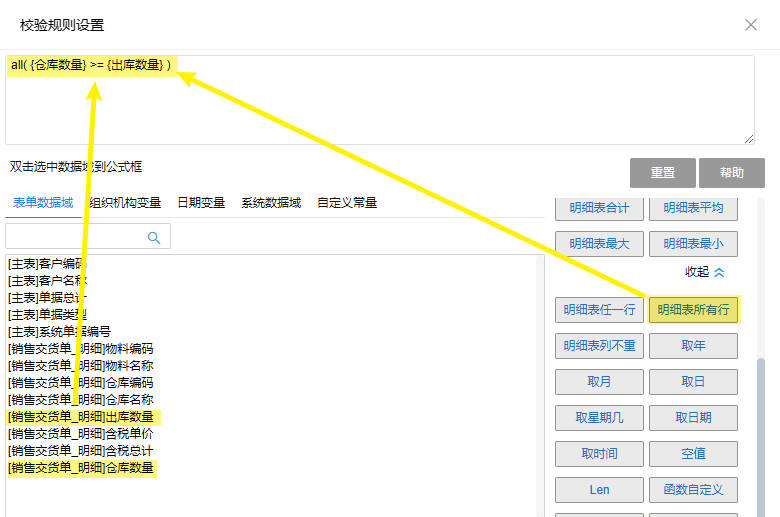Screen dimensions: 780x517
Task: Collapse functions with 收起 chevron
Action: click(704, 272)
